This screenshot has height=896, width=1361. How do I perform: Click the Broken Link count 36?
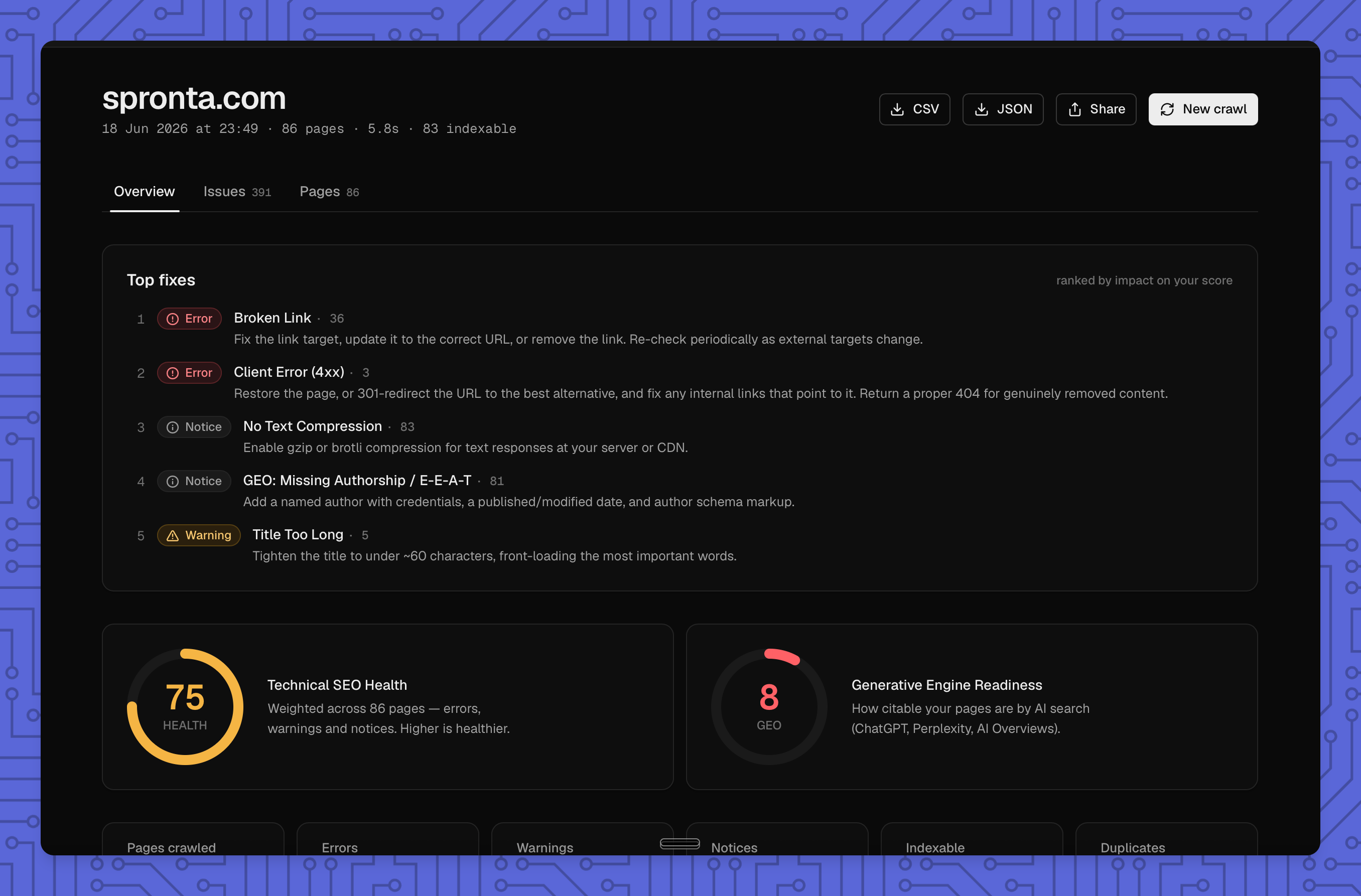[337, 319]
